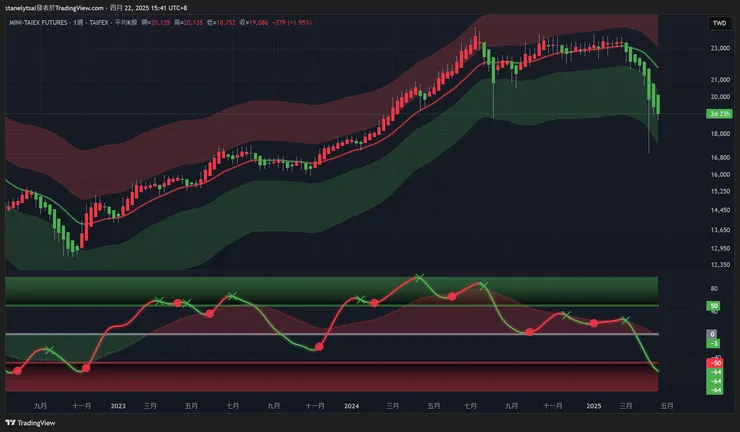The image size is (740, 432).
Task: Click the 21,000 price scale label
Action: coord(720,80)
